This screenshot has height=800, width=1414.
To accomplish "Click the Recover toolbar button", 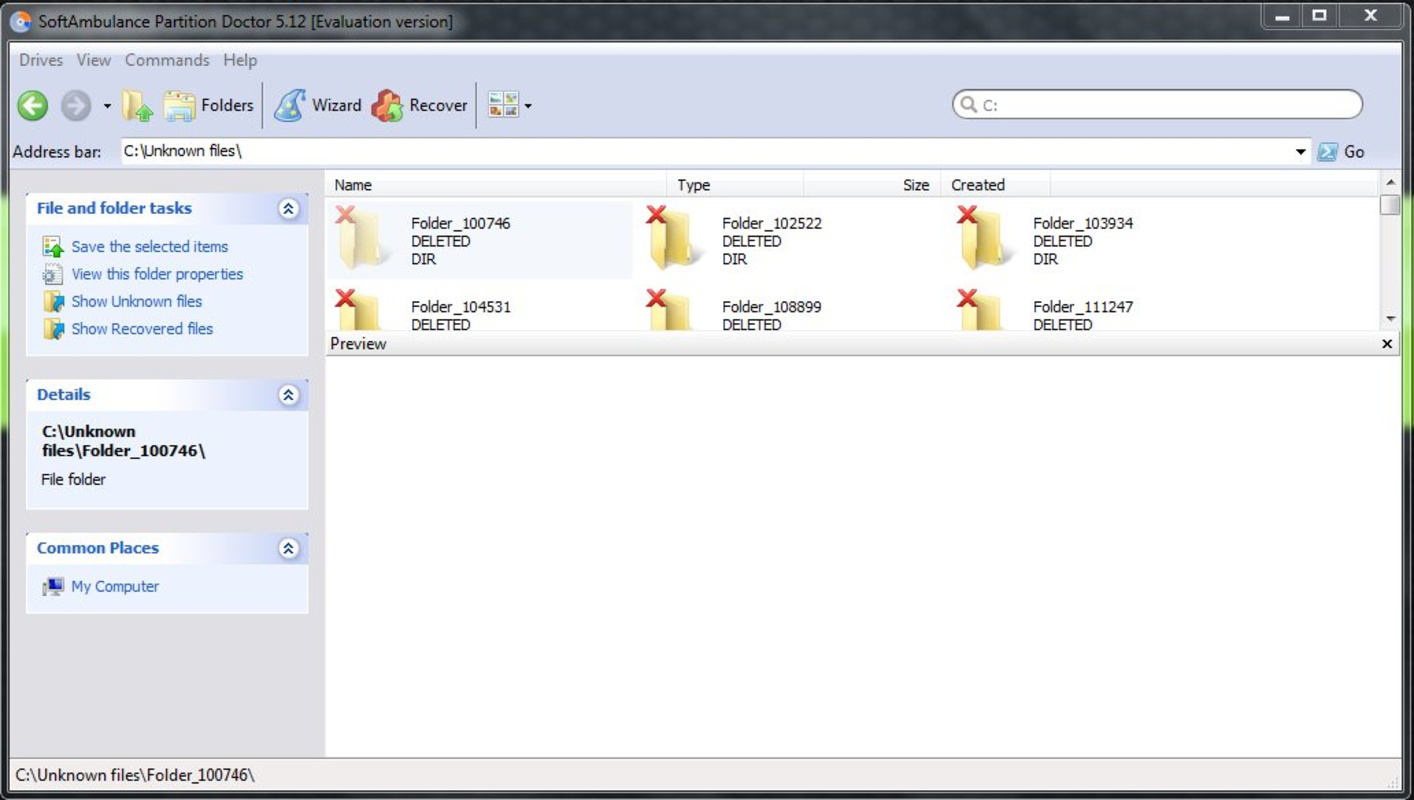I will point(419,105).
